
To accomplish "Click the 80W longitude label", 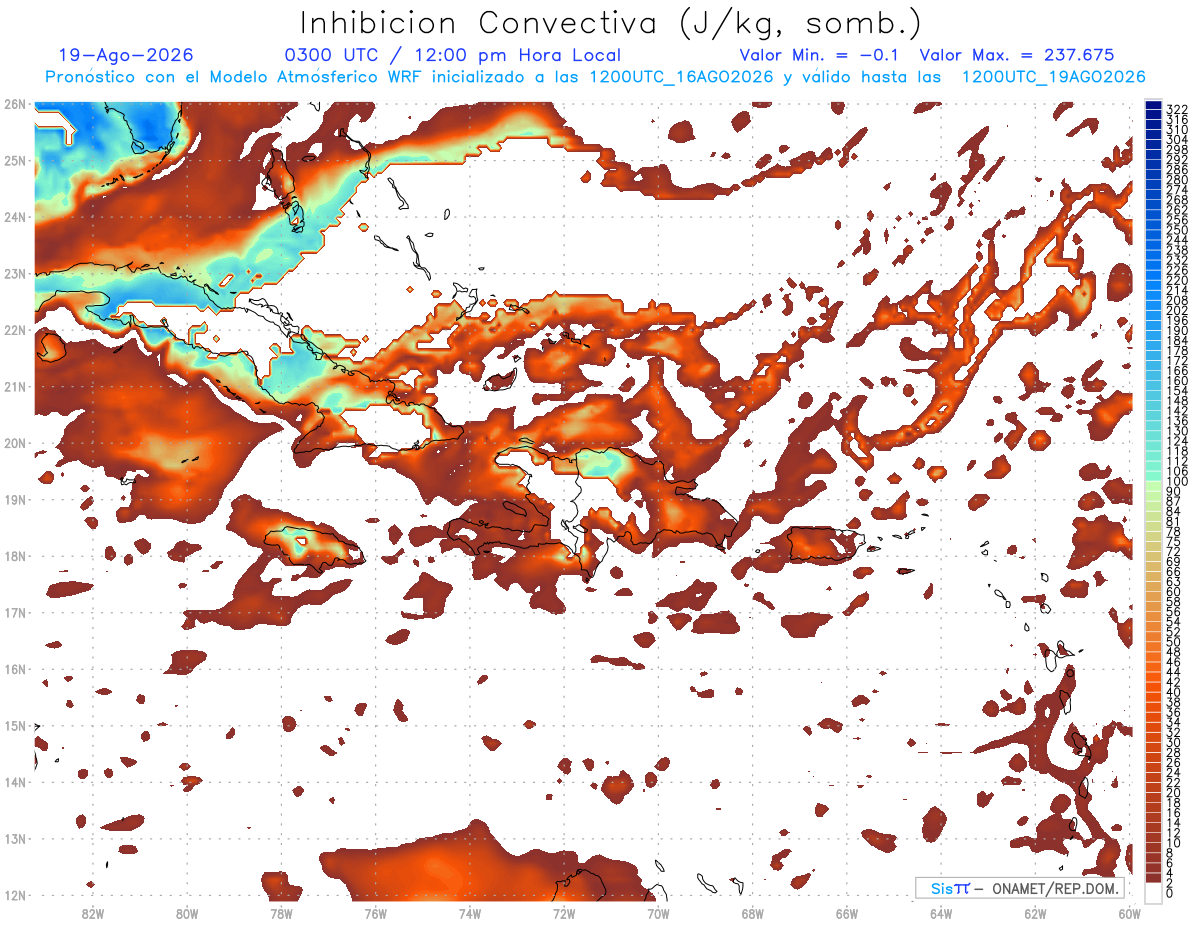I will point(187,914).
